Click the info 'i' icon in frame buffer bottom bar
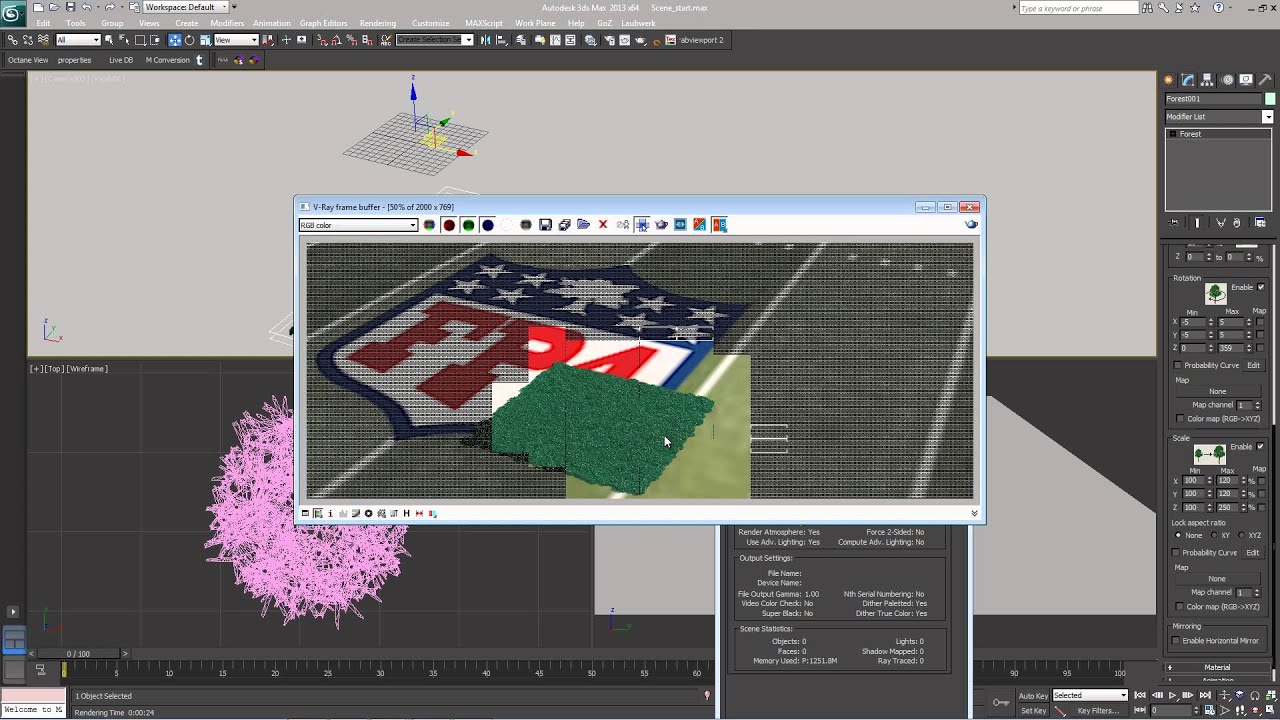 (330, 513)
